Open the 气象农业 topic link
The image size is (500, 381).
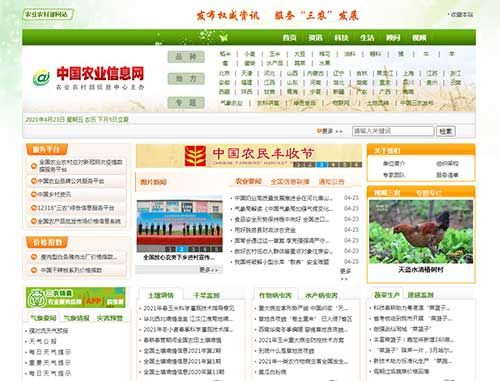[x=231, y=103]
